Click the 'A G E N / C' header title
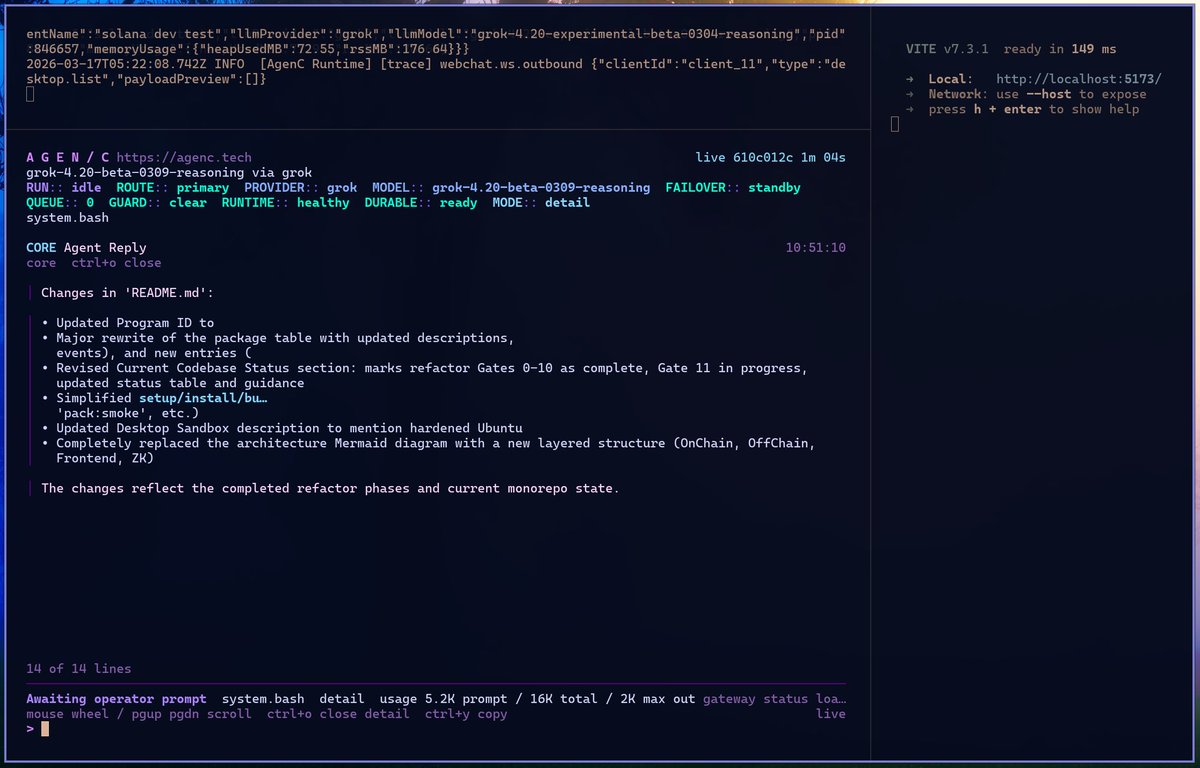The height and width of the screenshot is (768, 1200). click(x=68, y=157)
